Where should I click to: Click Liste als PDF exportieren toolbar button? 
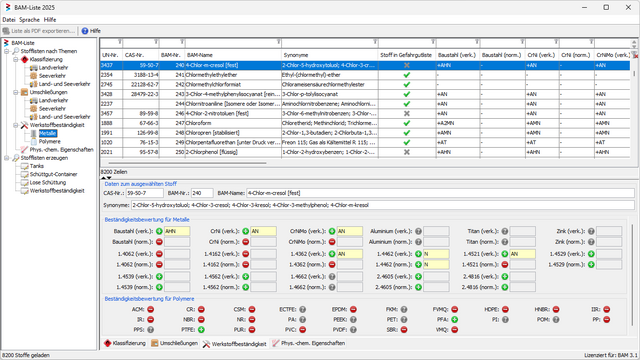[x=39, y=31]
